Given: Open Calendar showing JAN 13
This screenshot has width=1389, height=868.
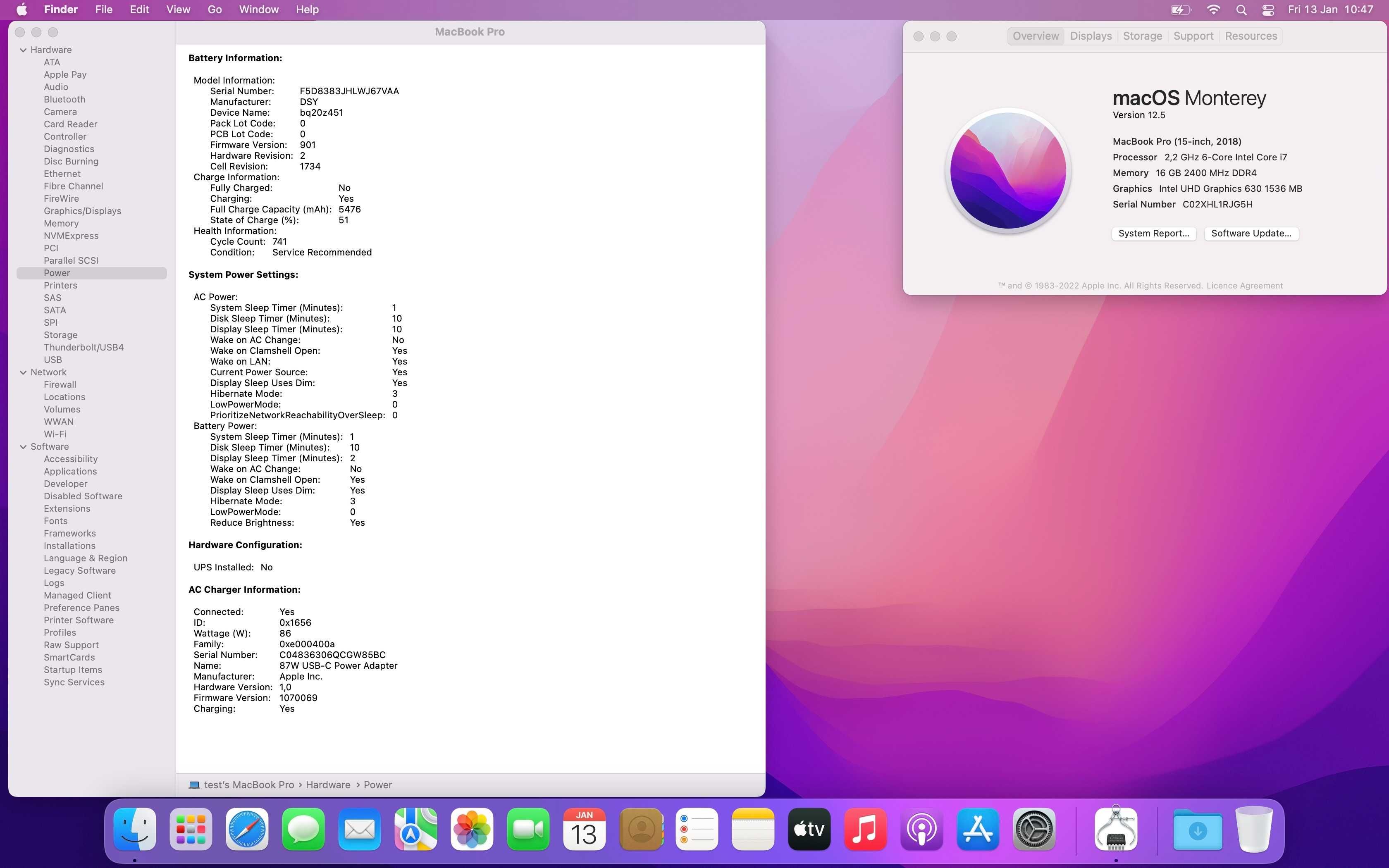Looking at the screenshot, I should [584, 830].
